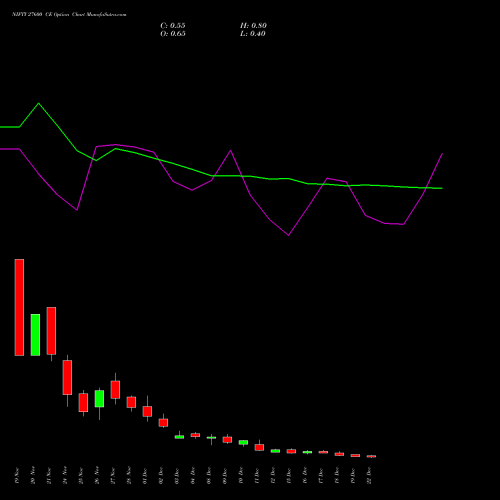Image resolution: width=500 pixels, height=500 pixels.
Task: Click the '21 Nov' date axis label
Action: pyautogui.click(x=49, y=476)
